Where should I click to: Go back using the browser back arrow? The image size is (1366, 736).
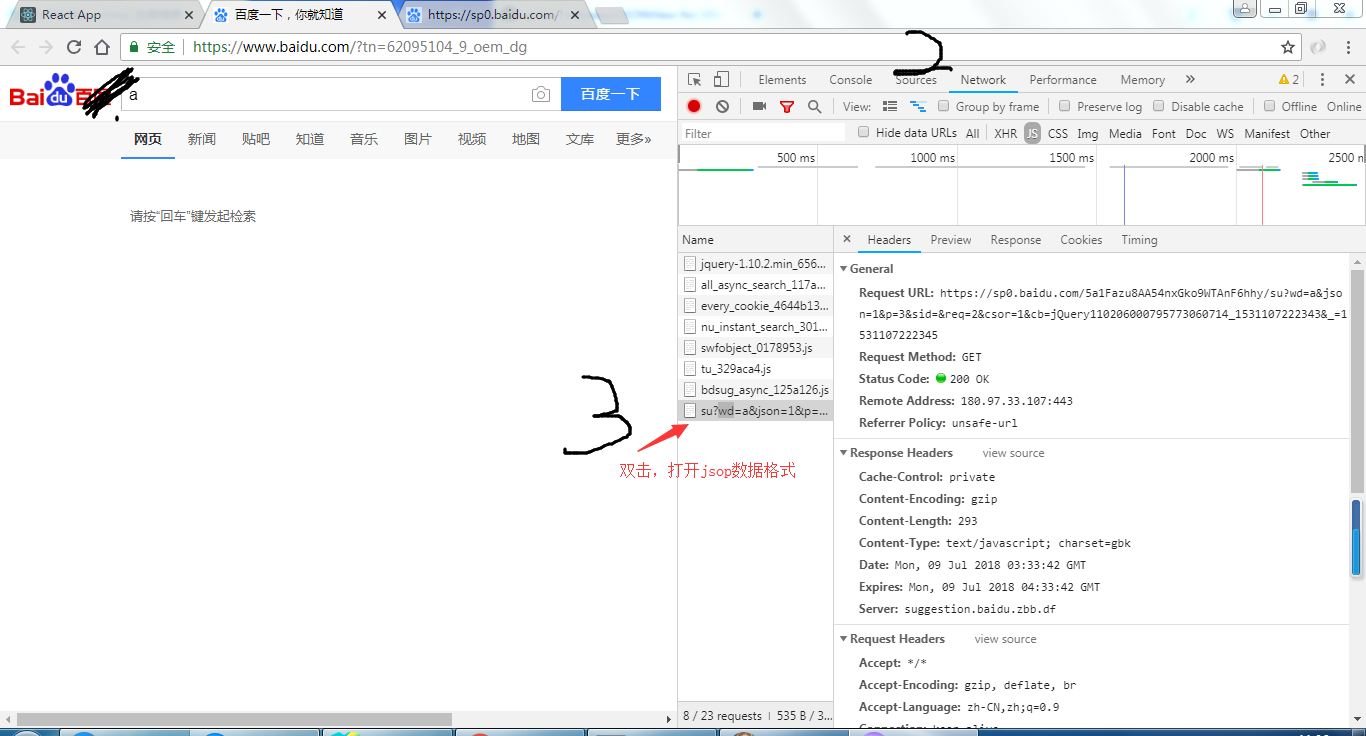[18, 47]
